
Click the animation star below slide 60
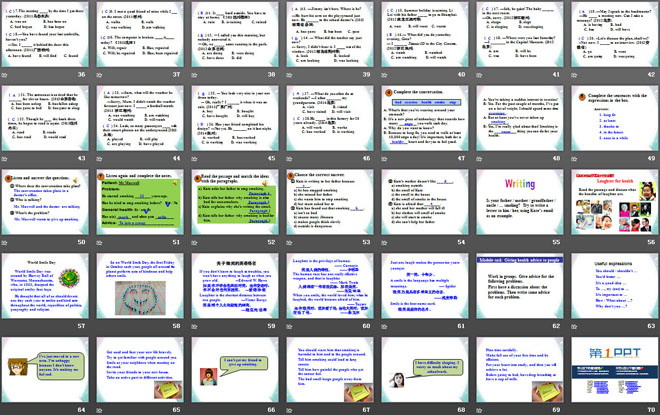tap(290, 326)
